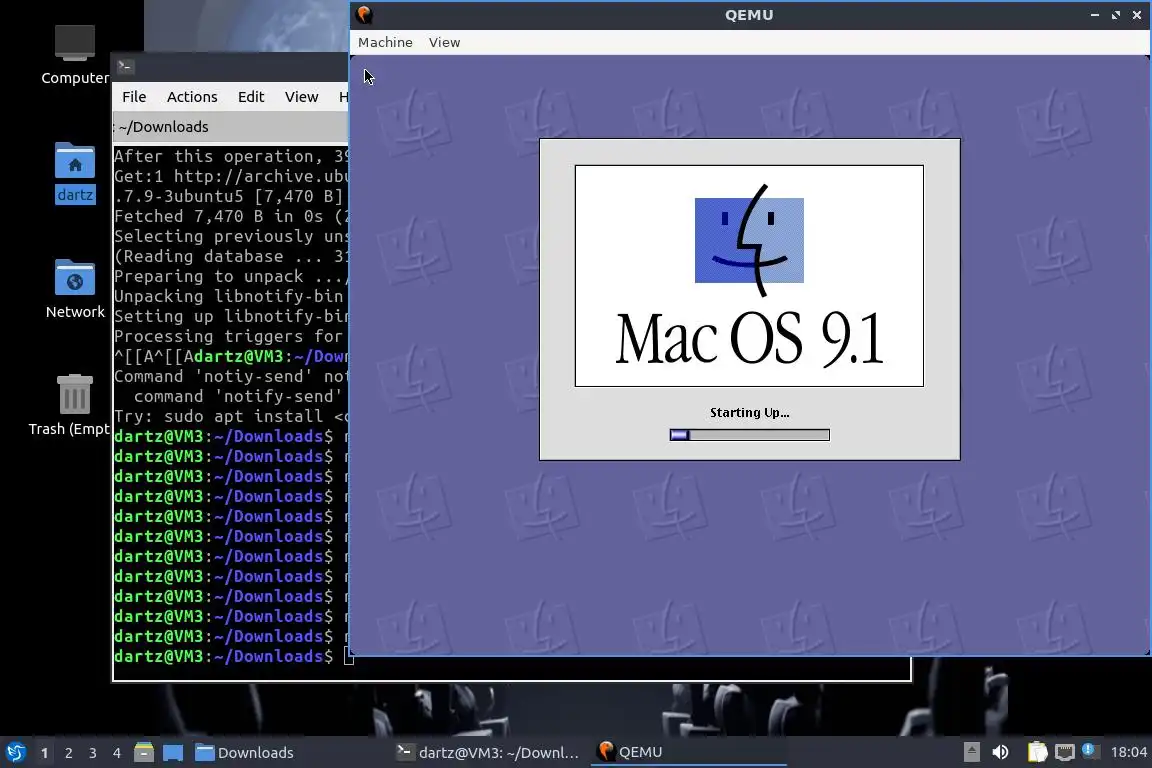Click the terminal icon in the terminal title bar

pyautogui.click(x=125, y=66)
